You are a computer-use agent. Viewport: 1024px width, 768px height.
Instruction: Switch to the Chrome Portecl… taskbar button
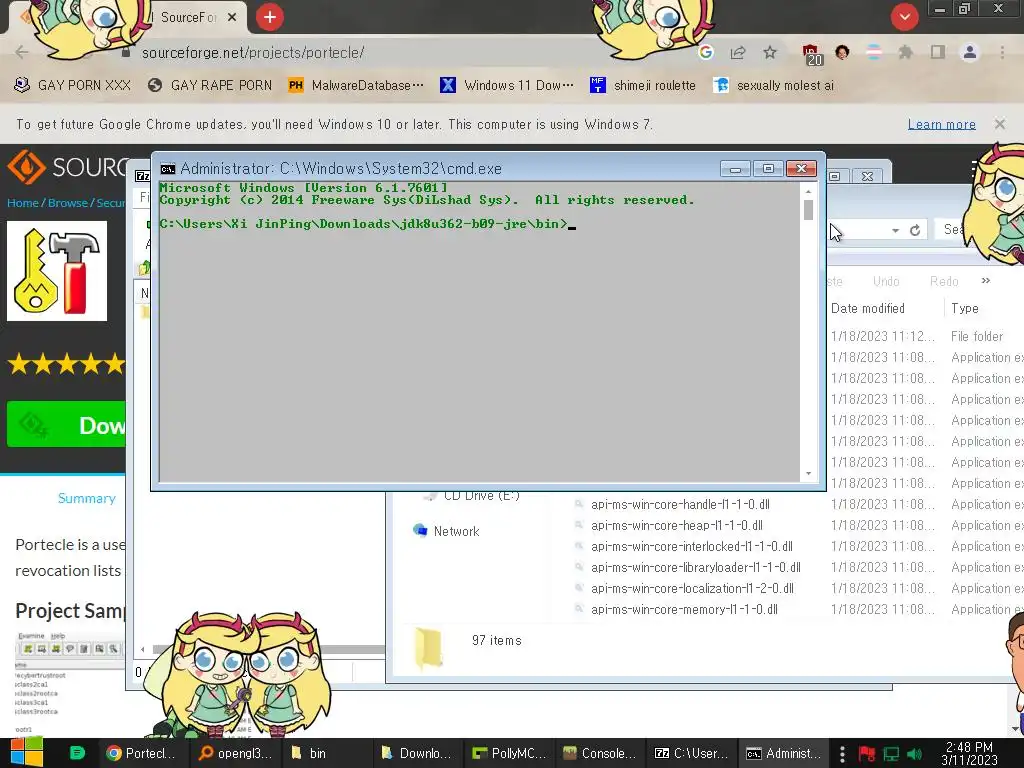point(141,753)
